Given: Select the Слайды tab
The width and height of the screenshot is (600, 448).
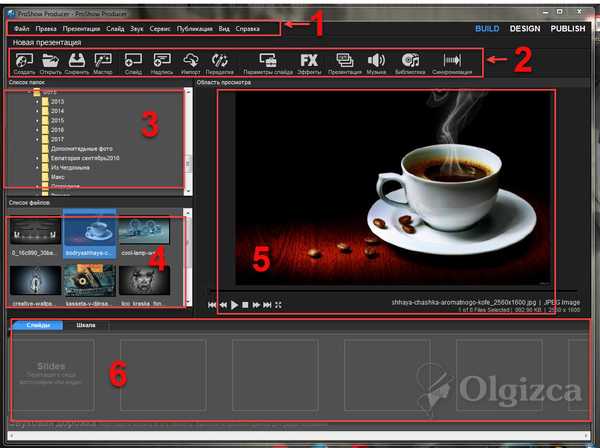Looking at the screenshot, I should pyautogui.click(x=38, y=325).
